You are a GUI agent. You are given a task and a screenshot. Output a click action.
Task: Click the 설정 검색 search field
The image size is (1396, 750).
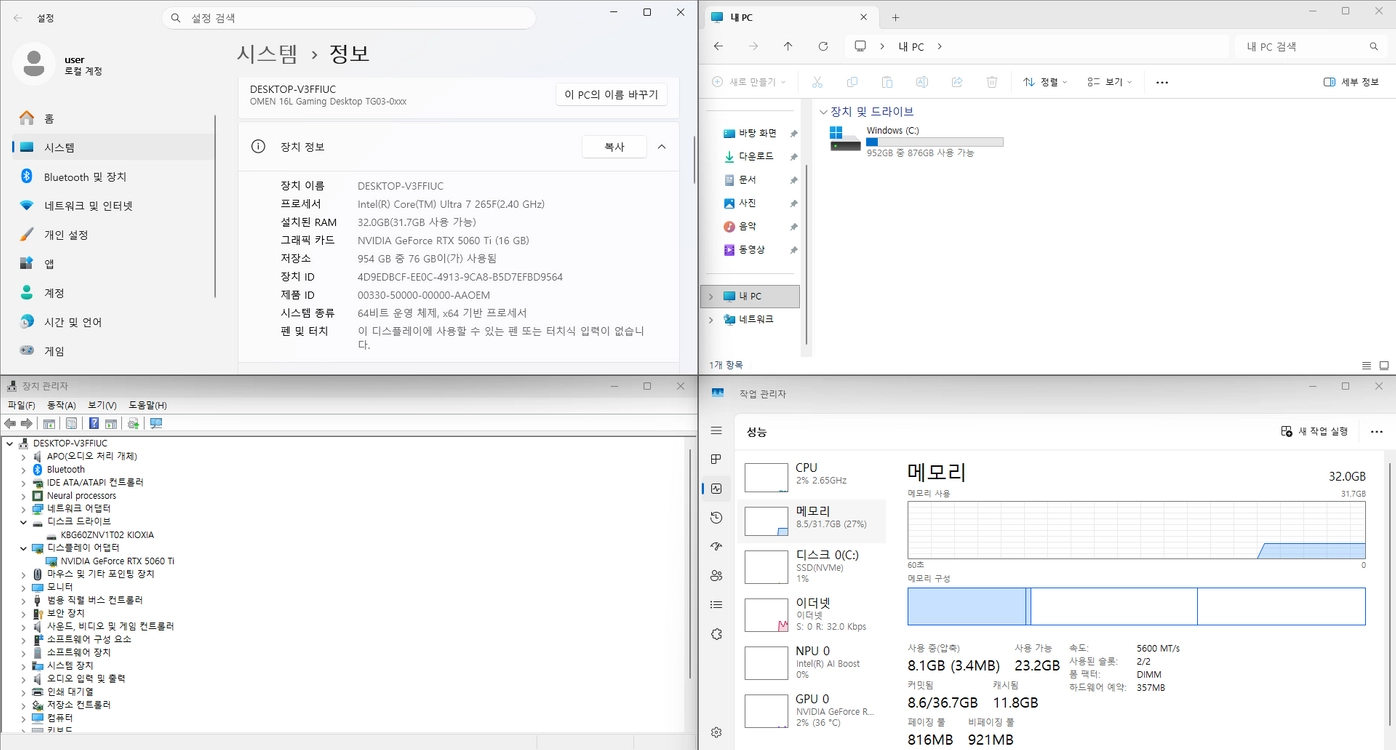(x=349, y=18)
